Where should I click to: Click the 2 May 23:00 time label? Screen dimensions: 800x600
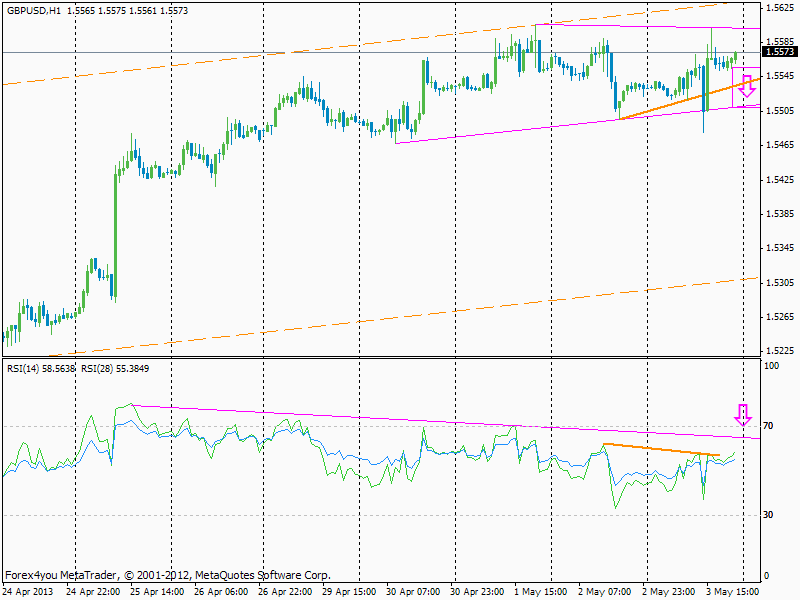669,592
